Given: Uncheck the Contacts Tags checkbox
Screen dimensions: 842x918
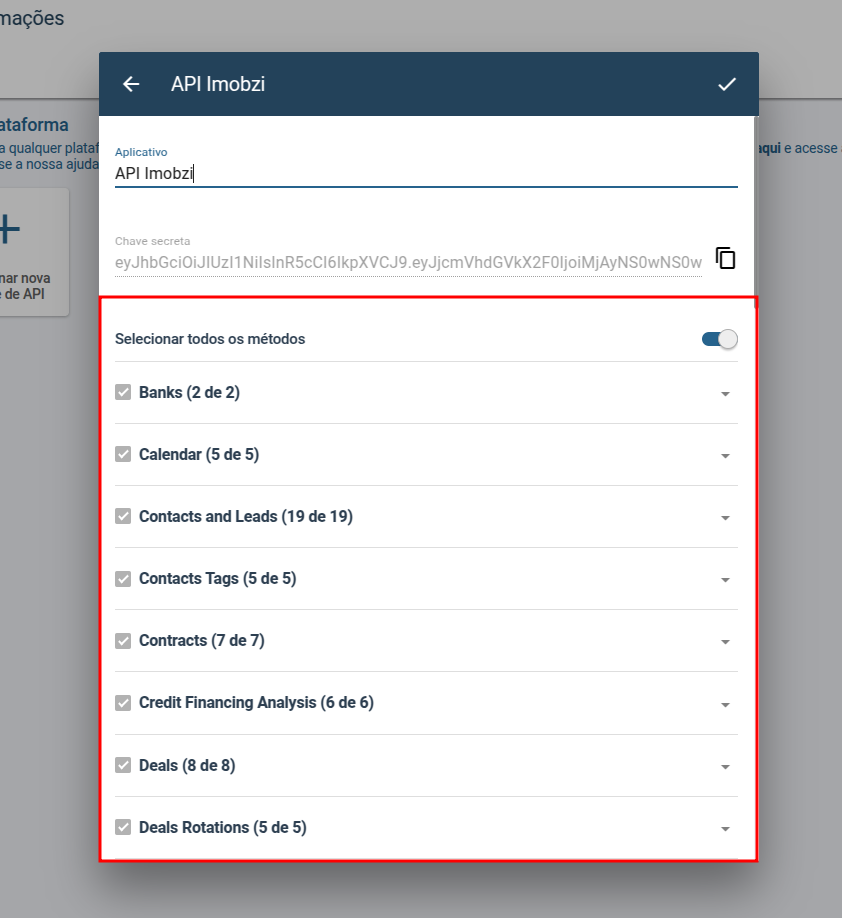Looking at the screenshot, I should click(123, 579).
